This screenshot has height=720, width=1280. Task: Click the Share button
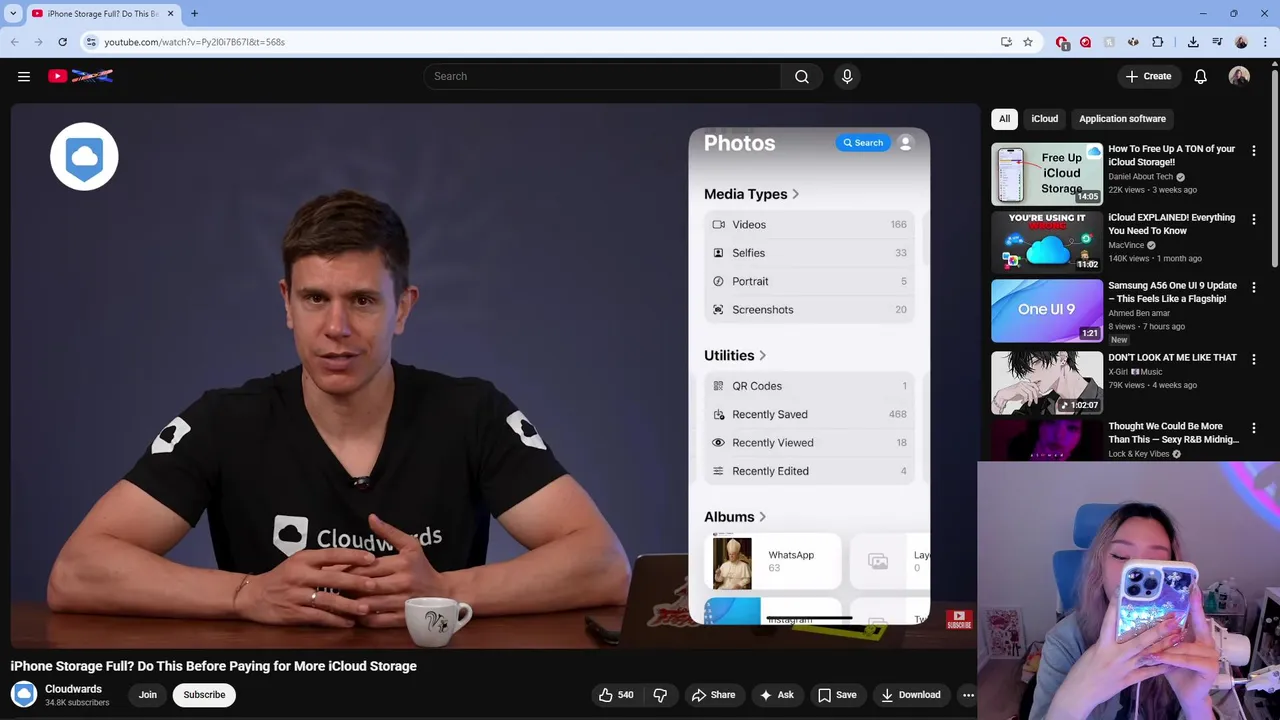coord(713,695)
